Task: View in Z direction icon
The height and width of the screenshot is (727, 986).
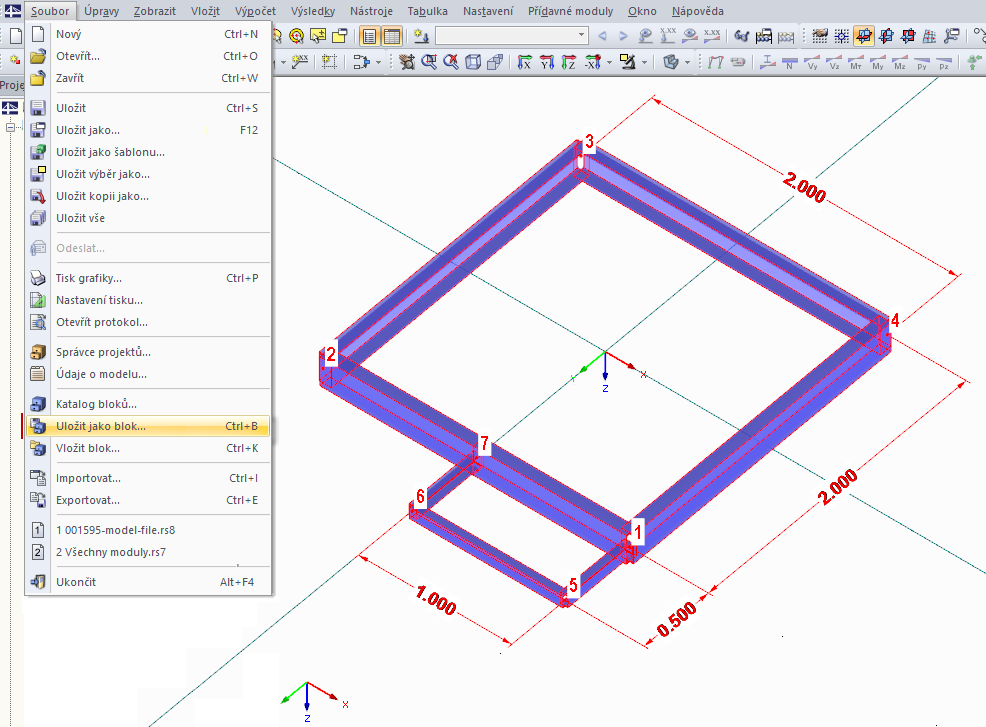Action: [x=568, y=62]
